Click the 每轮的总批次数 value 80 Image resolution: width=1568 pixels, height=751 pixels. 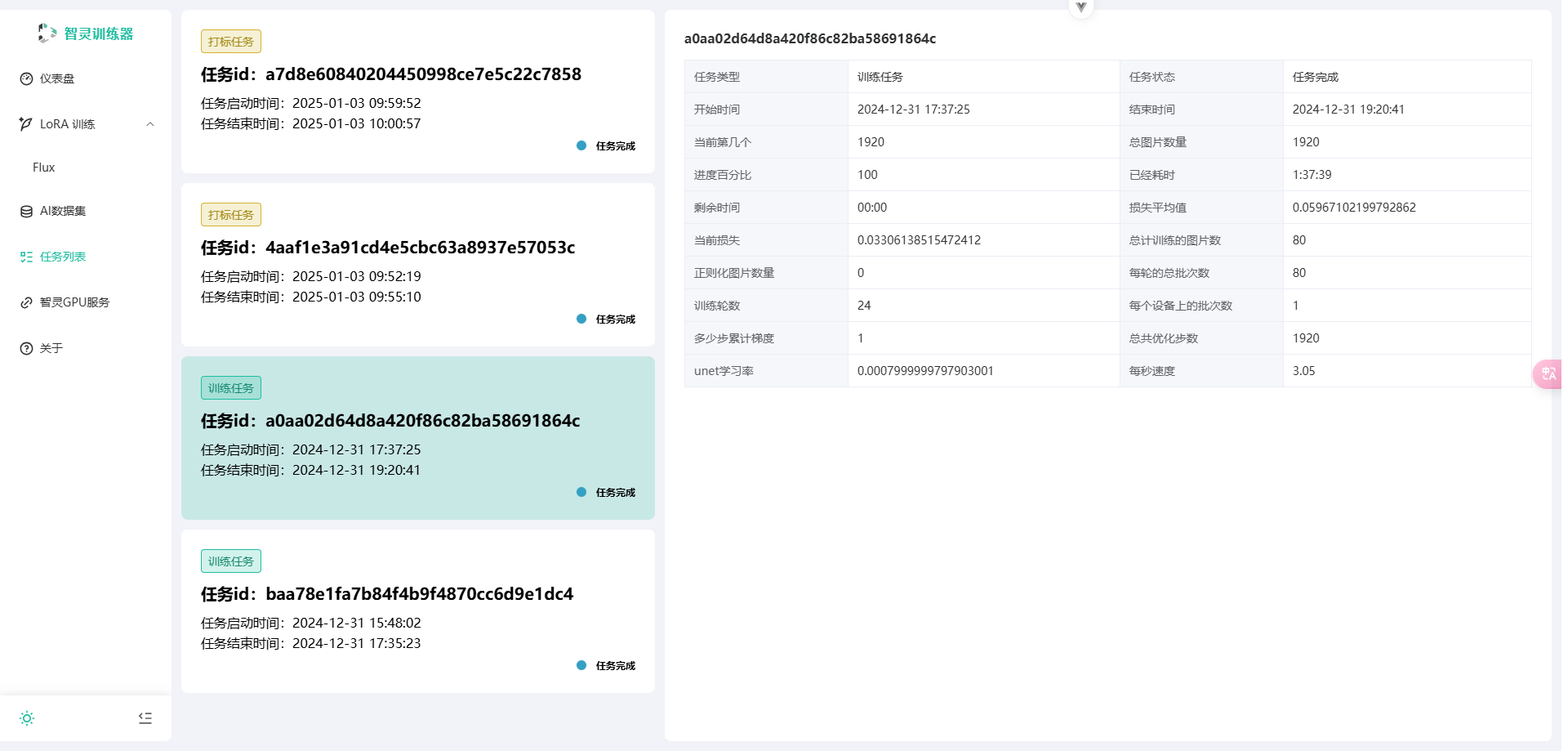click(1299, 273)
